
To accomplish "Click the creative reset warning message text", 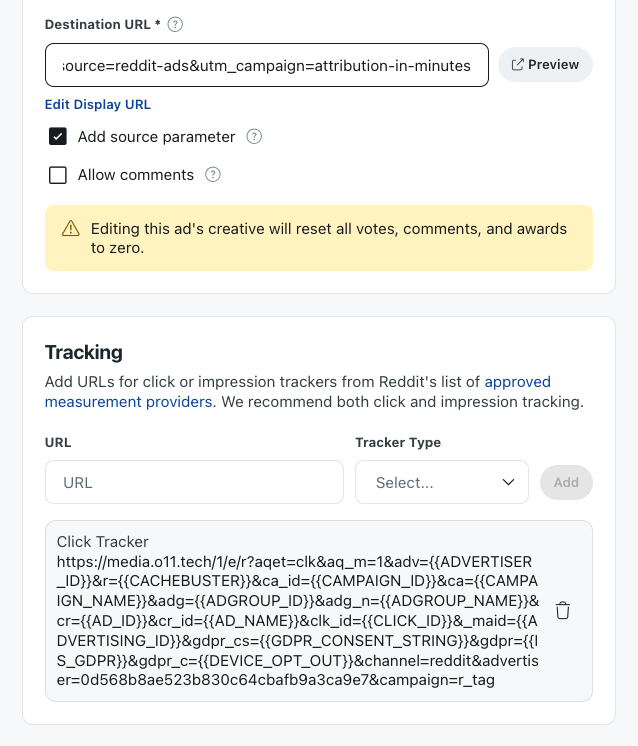I will pos(328,238).
